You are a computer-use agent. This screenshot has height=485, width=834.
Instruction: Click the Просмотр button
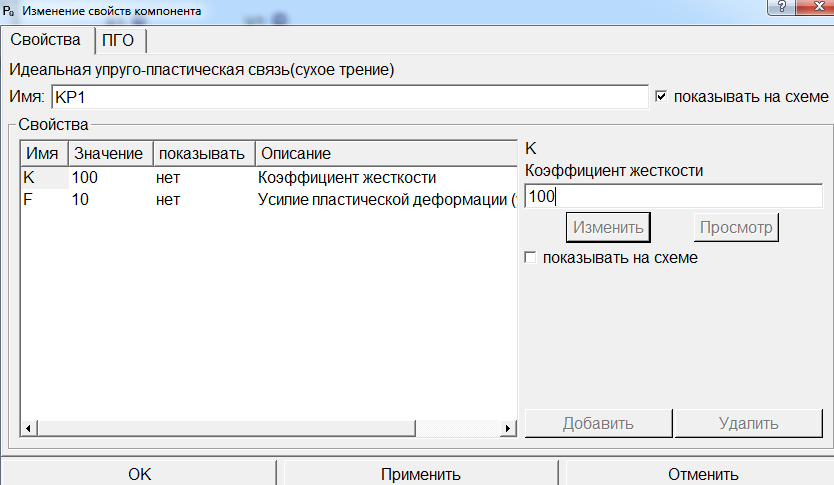[736, 227]
